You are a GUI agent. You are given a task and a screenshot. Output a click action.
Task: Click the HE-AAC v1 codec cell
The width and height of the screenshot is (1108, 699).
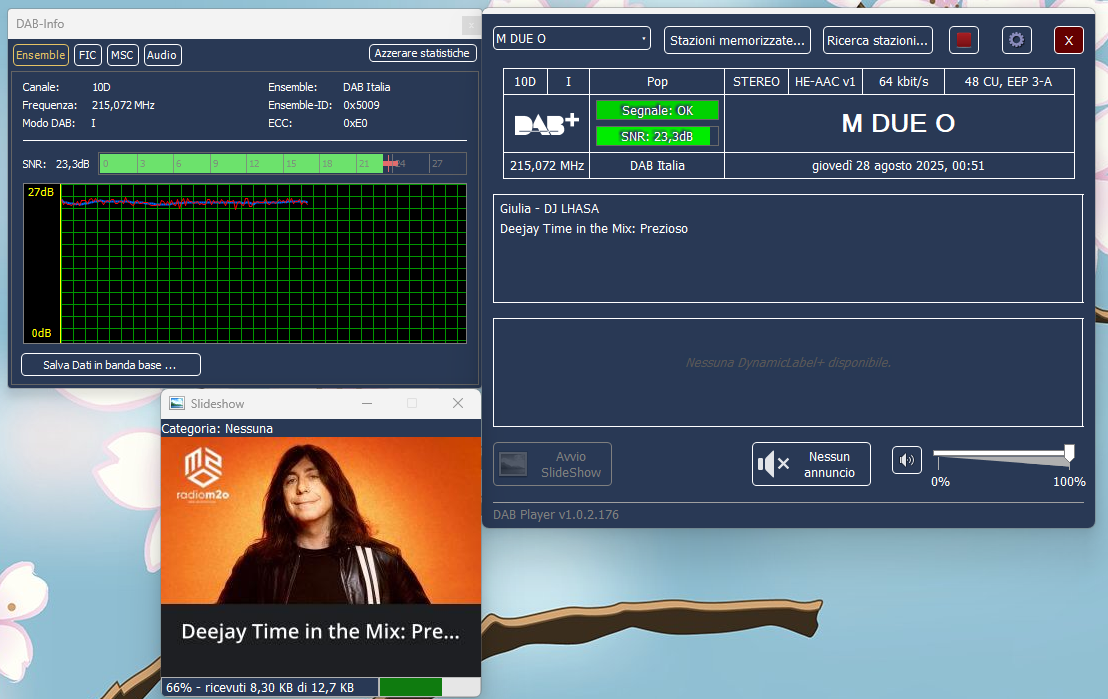[x=825, y=81]
